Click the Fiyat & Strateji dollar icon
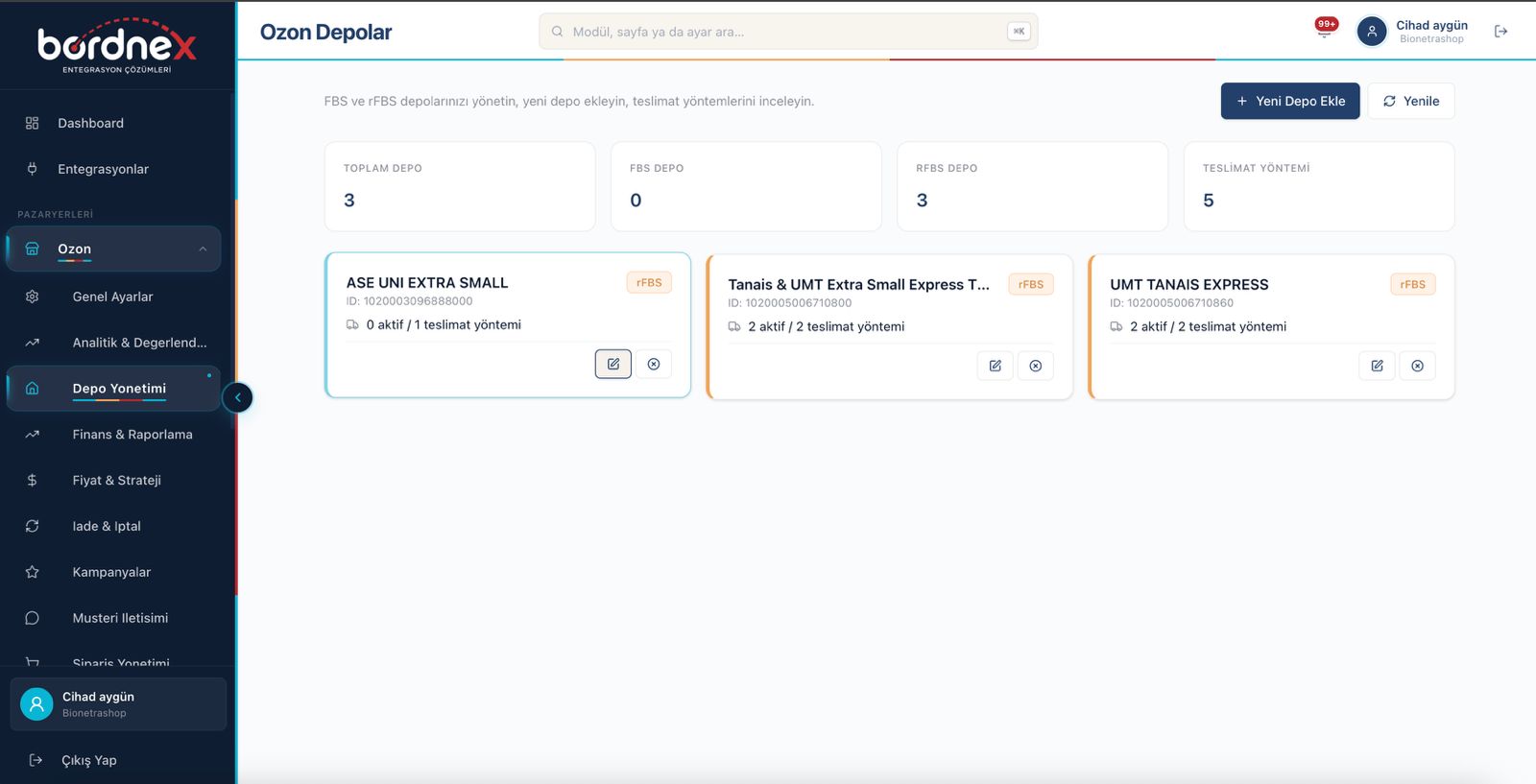This screenshot has height=784, width=1536. (x=32, y=480)
